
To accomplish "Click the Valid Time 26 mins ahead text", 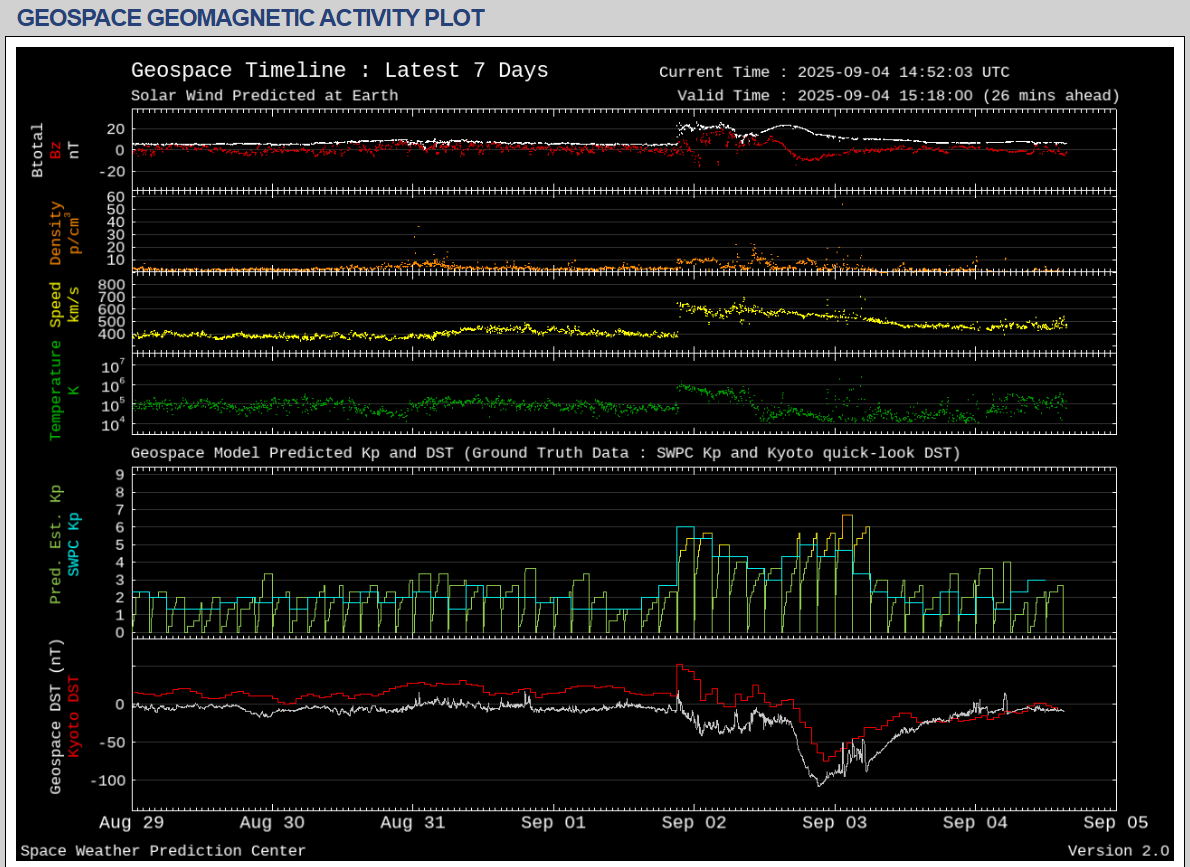I will click(897, 96).
